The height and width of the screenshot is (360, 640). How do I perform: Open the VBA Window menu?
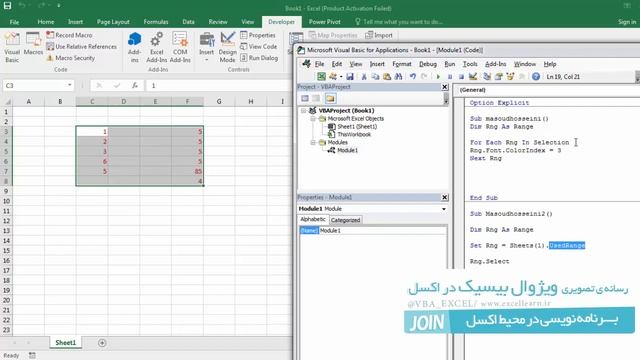point(524,64)
